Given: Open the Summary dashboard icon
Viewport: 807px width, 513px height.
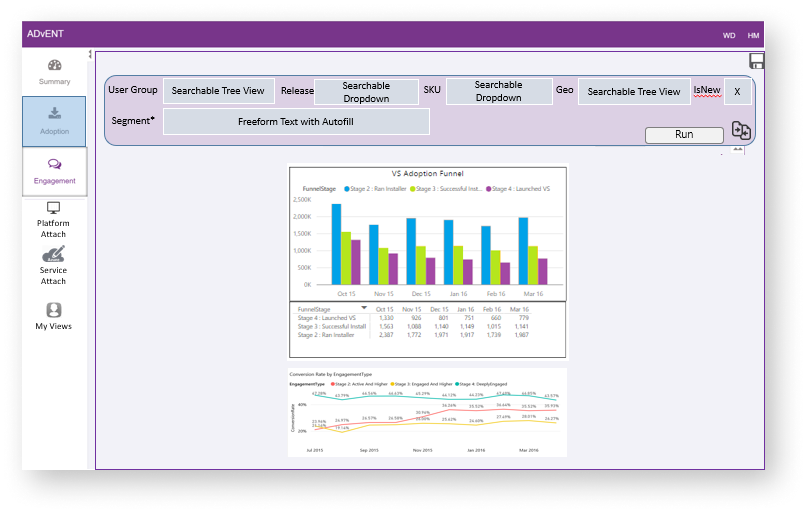Looking at the screenshot, I should point(55,65).
